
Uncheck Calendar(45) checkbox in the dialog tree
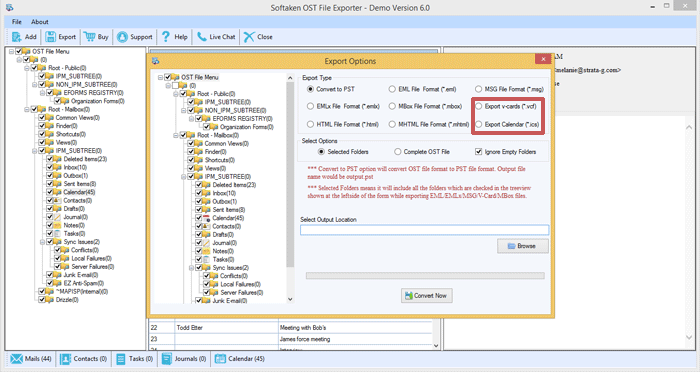[199, 218]
